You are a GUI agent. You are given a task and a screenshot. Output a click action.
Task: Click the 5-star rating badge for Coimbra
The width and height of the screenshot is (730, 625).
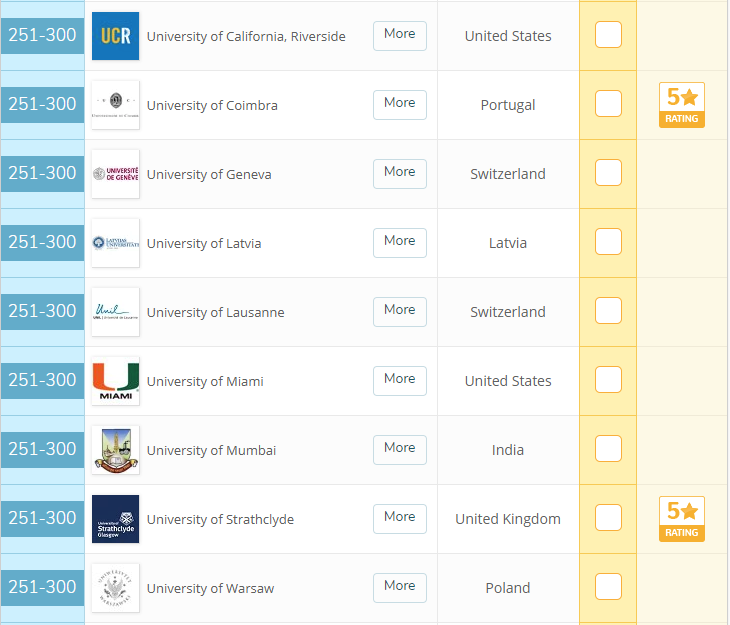683,105
